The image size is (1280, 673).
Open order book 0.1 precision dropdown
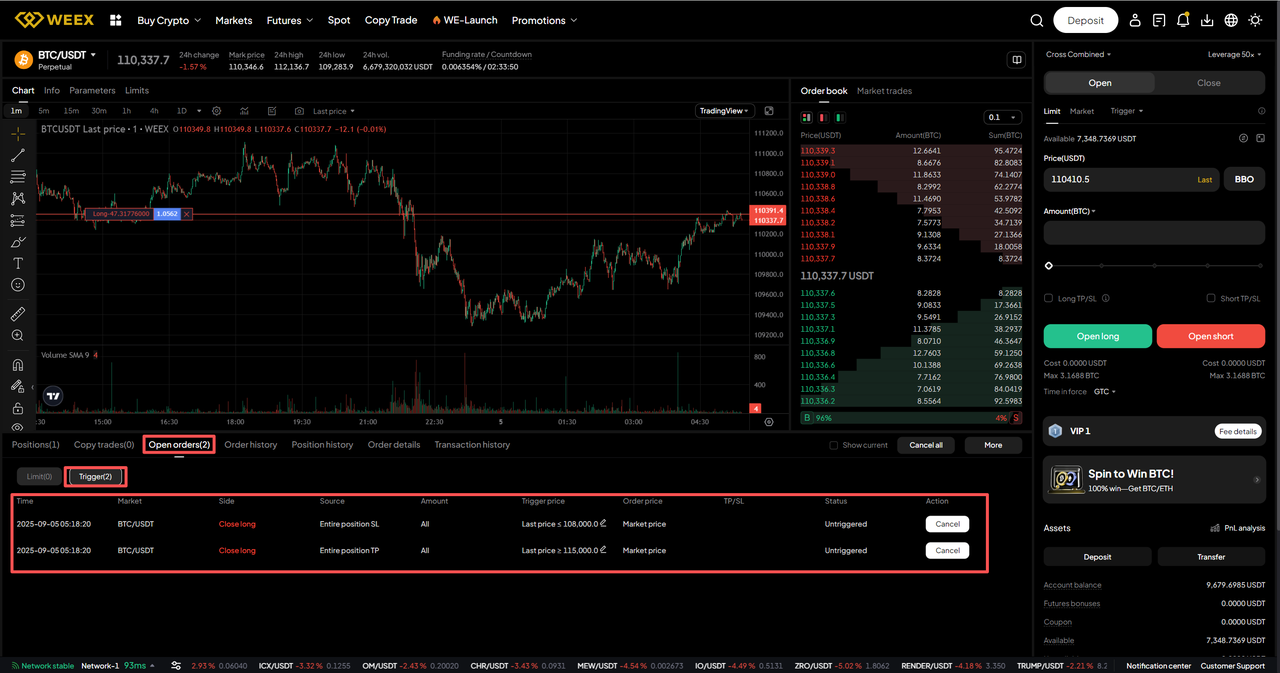coord(1002,117)
